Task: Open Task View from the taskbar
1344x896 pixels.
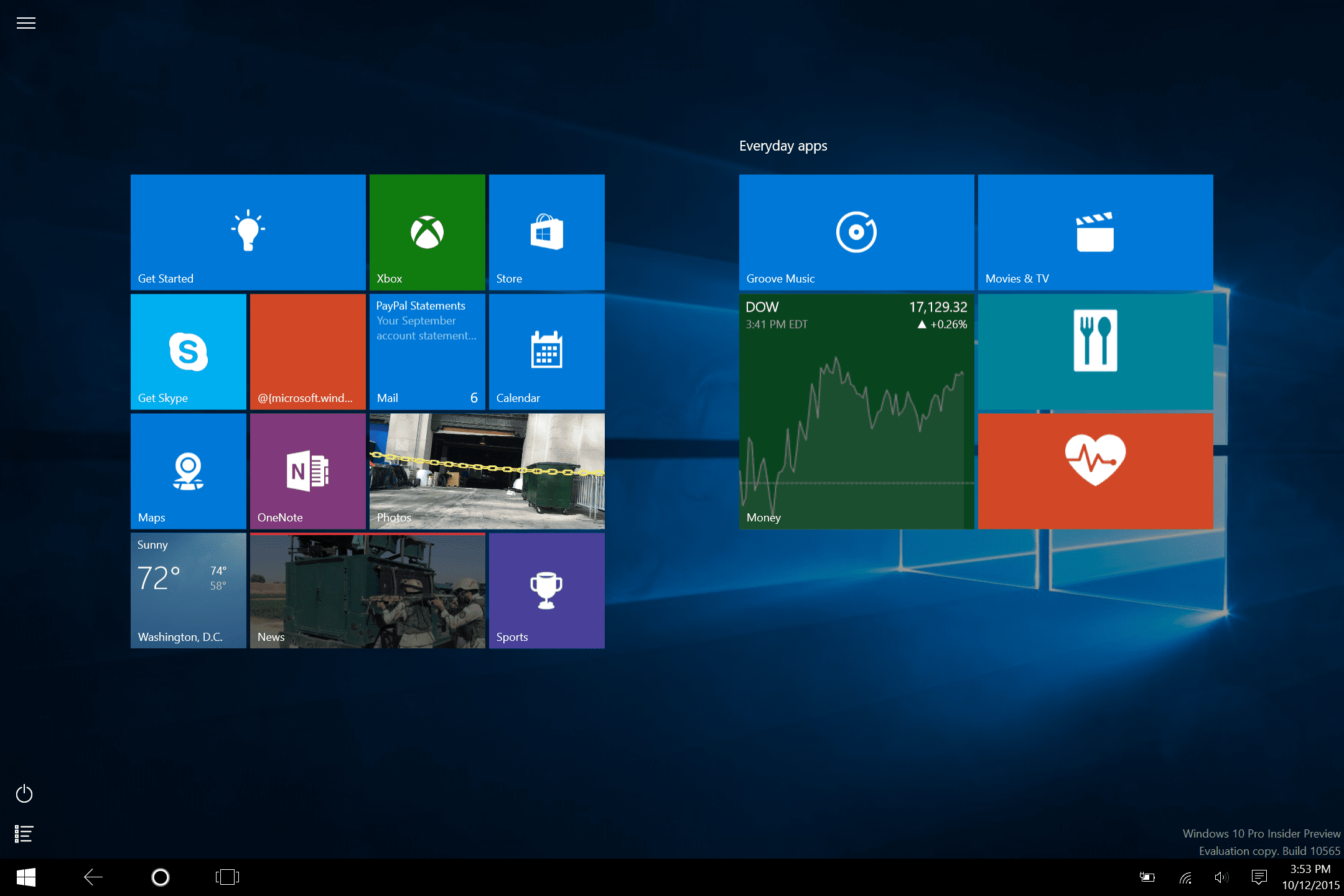Action: click(227, 877)
